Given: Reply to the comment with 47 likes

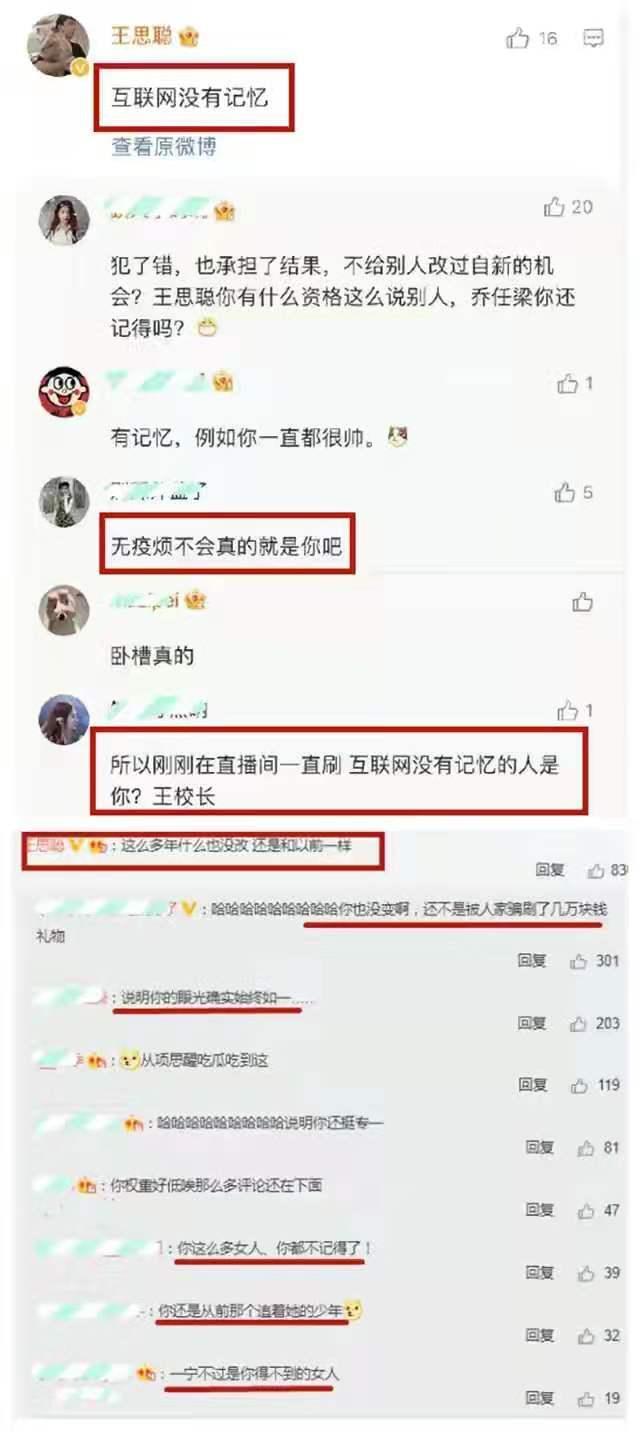Looking at the screenshot, I should click(540, 1211).
